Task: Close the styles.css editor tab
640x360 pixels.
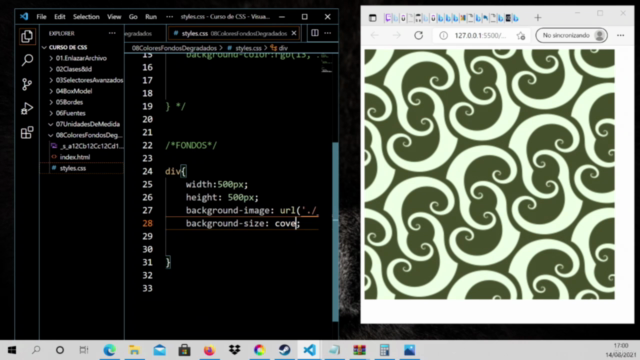Action: click(x=294, y=33)
